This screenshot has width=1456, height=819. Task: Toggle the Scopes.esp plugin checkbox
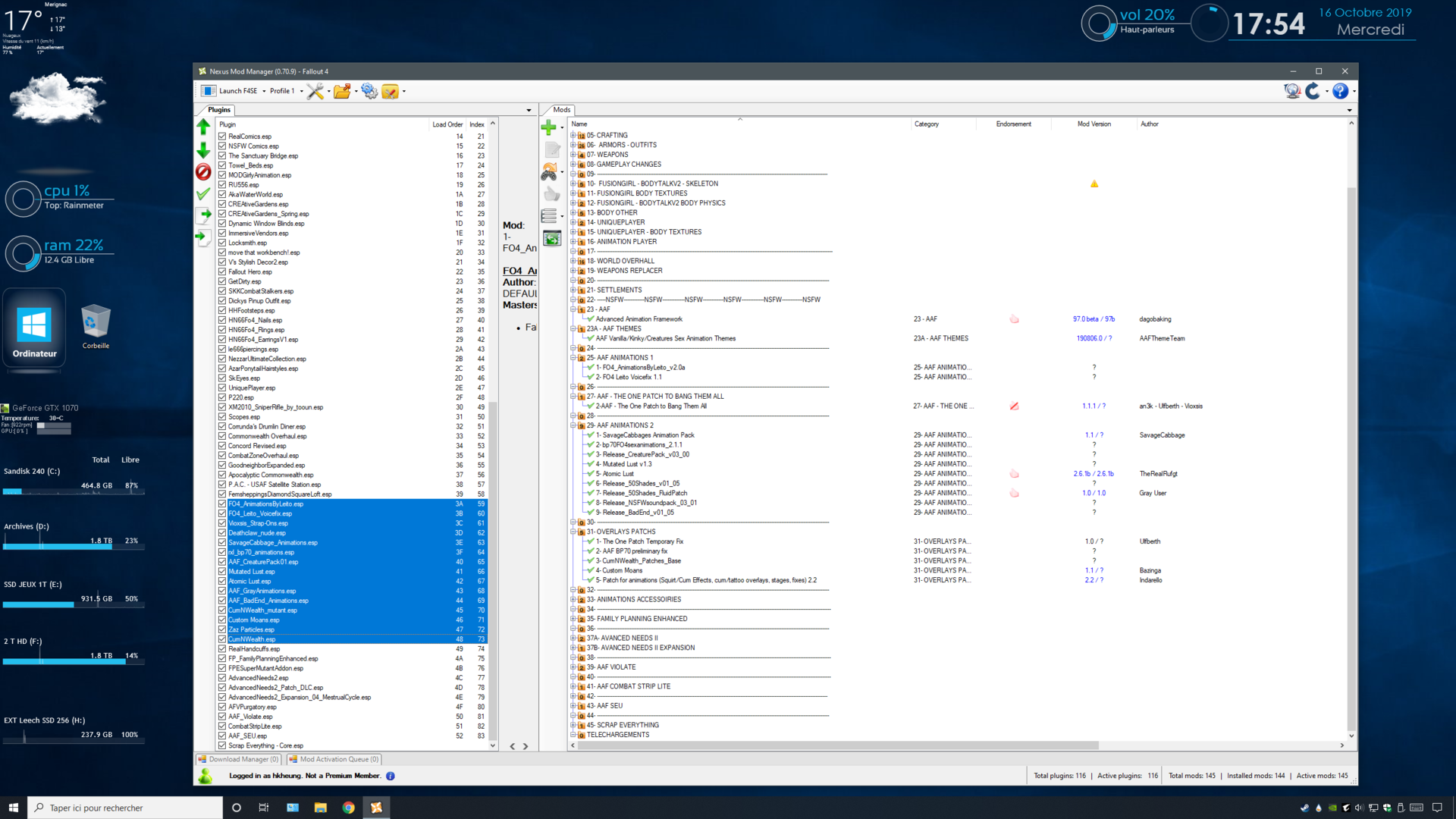pyautogui.click(x=222, y=416)
